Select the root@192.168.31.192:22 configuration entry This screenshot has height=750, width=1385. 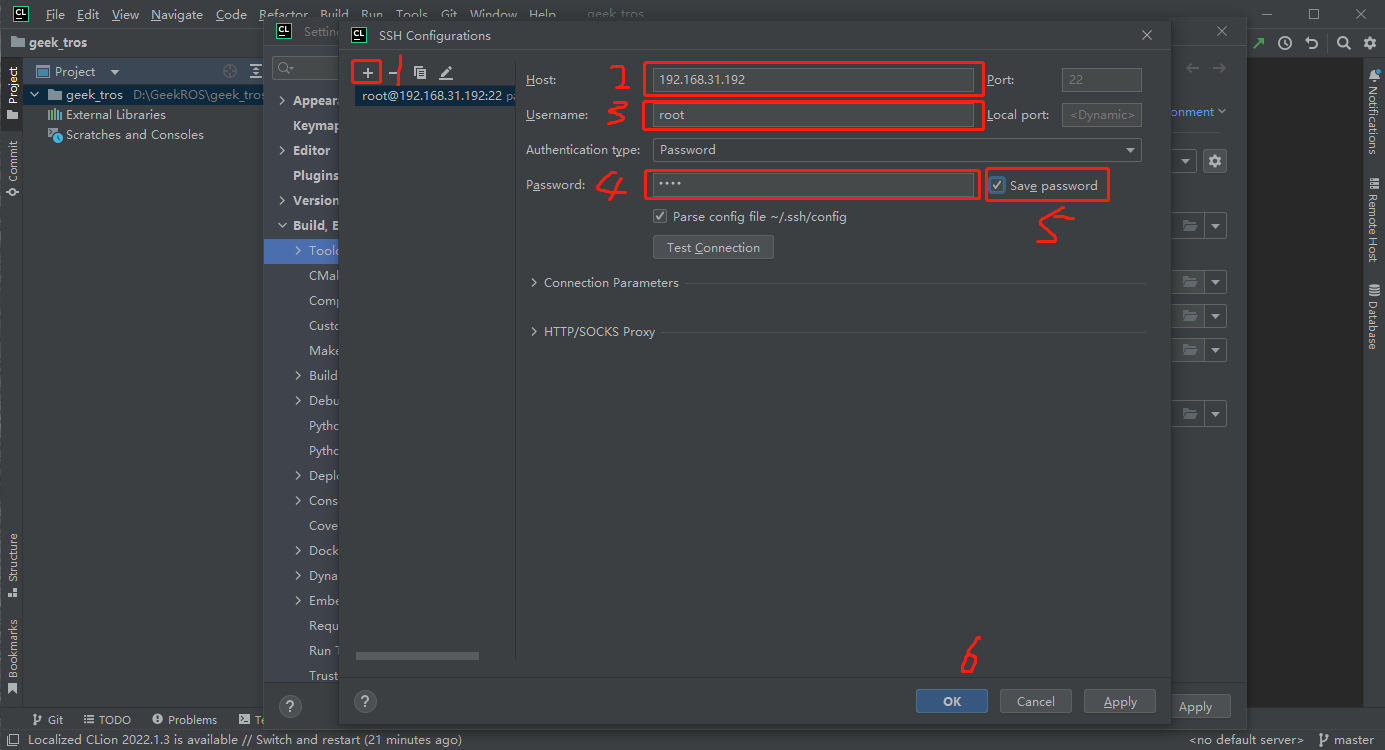(x=435, y=96)
